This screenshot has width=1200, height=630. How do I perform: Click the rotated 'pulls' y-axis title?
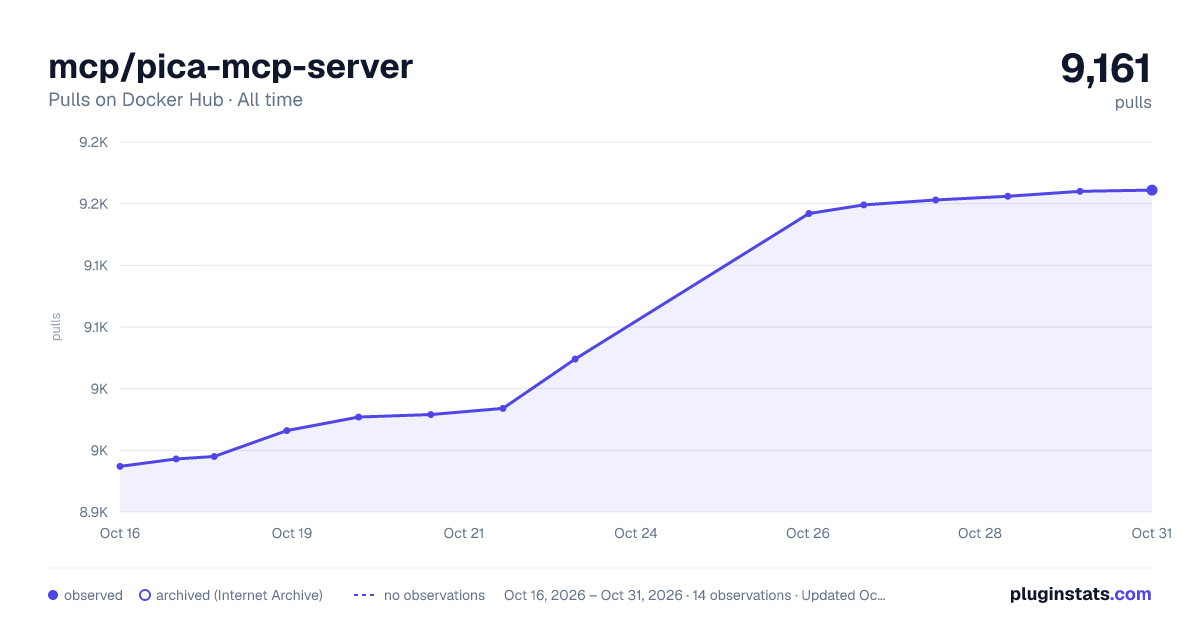click(56, 327)
